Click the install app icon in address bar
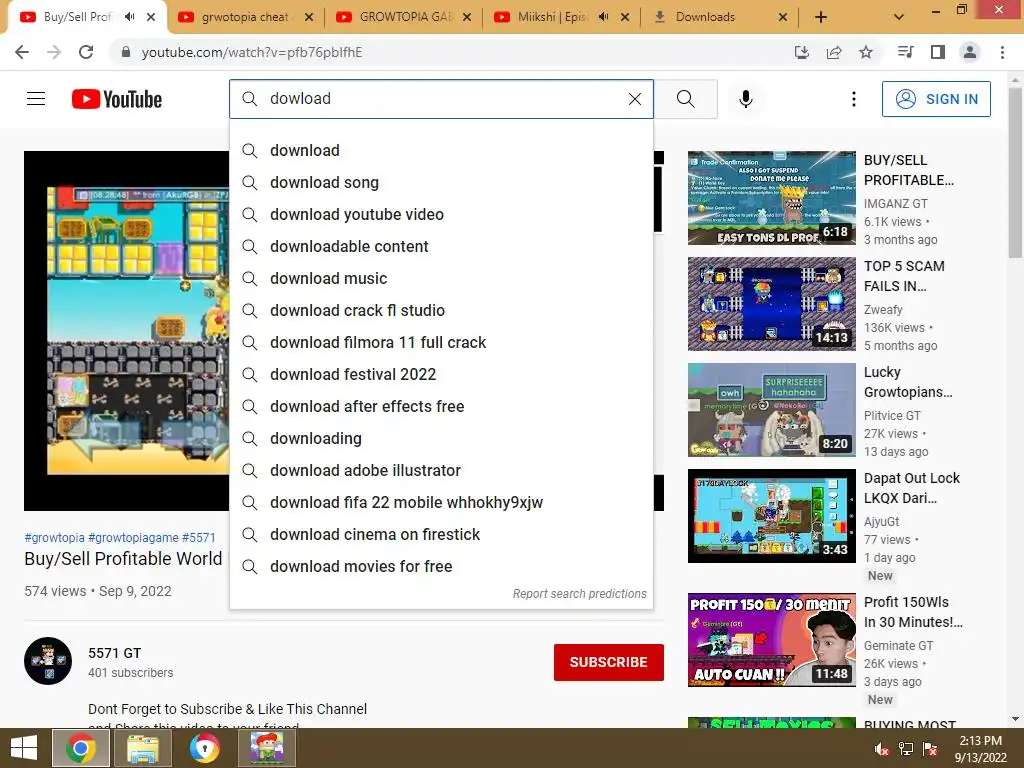 801,52
